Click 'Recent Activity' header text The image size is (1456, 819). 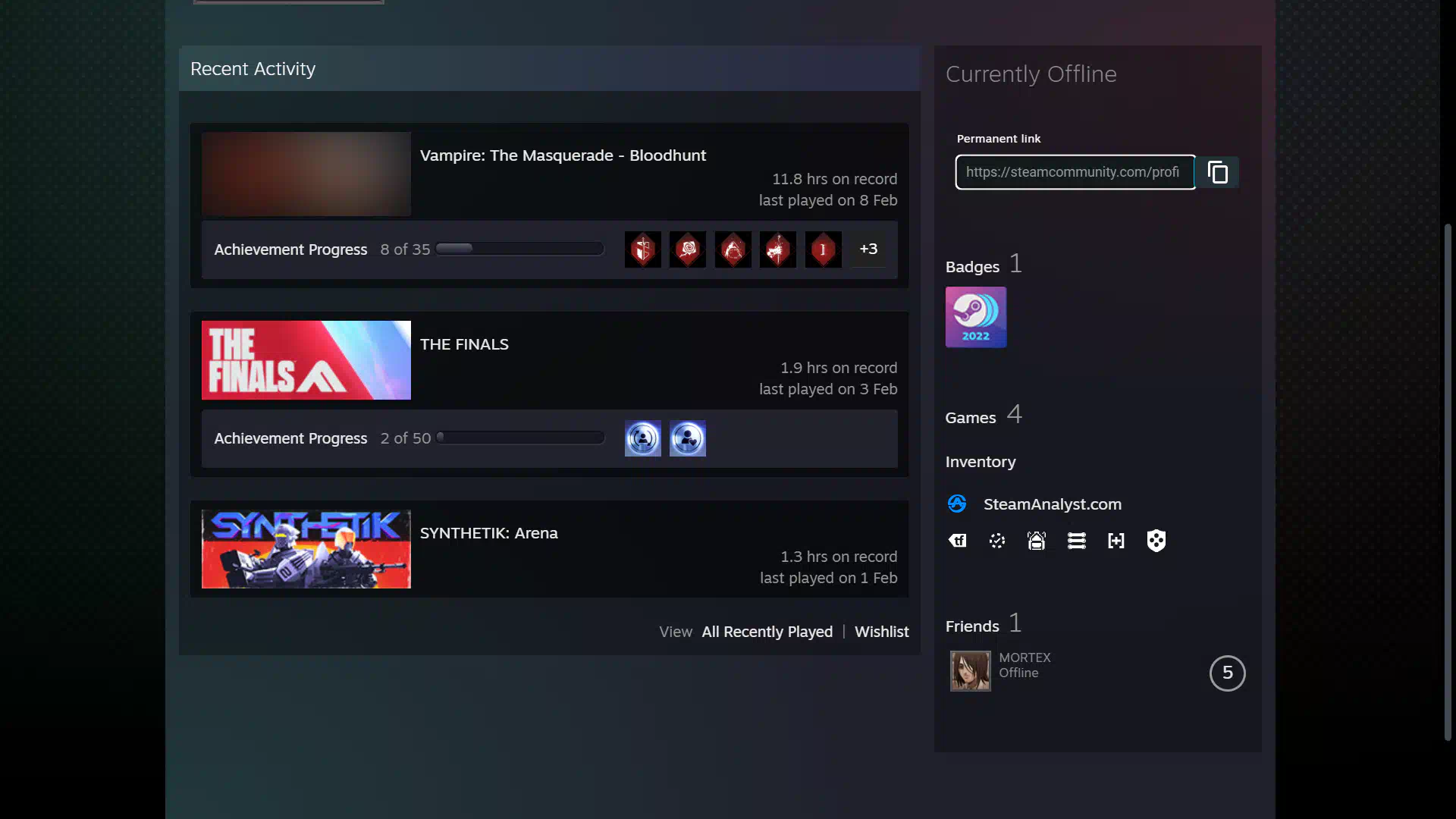pos(253,69)
